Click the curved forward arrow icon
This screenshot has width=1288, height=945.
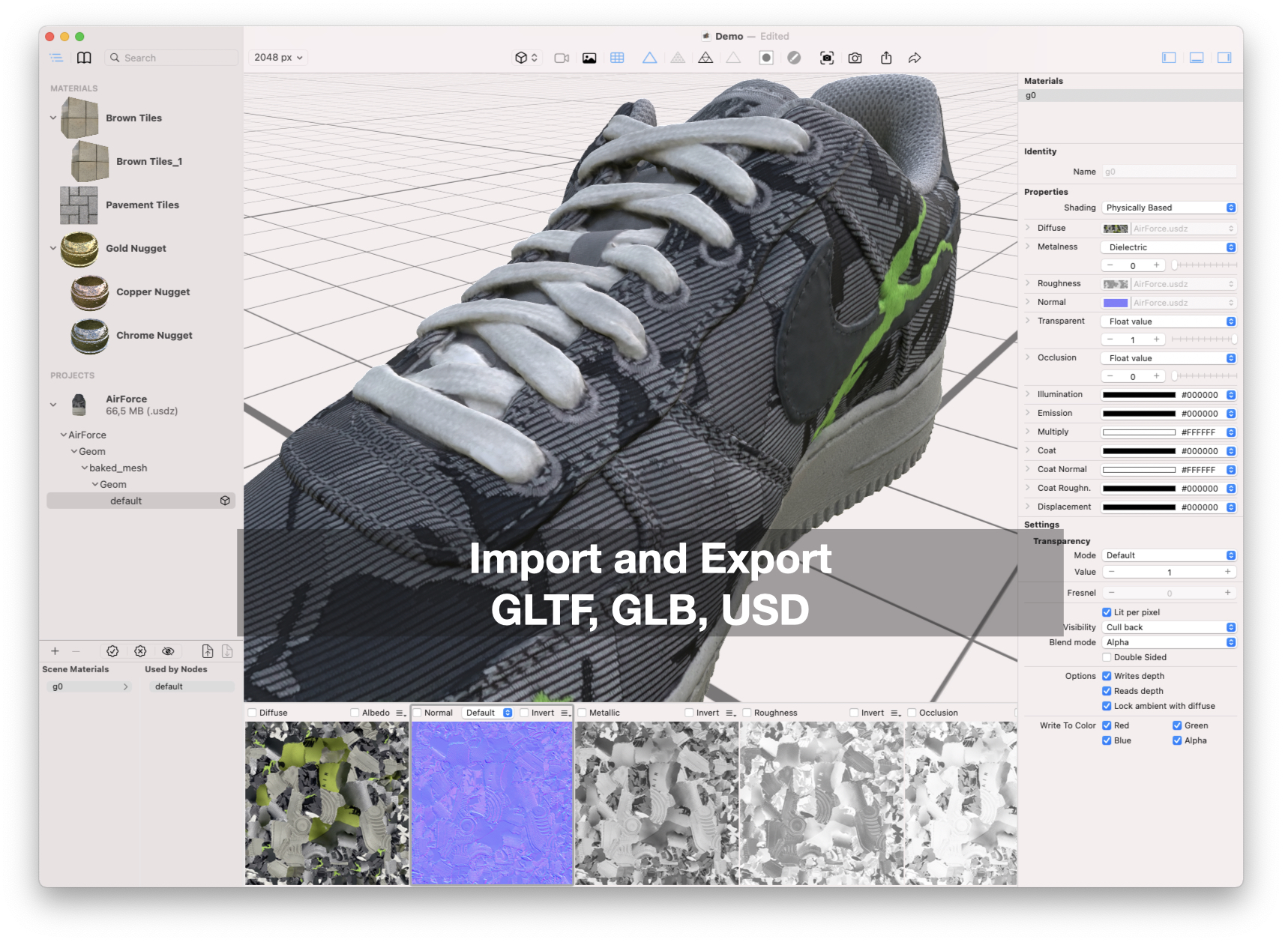point(915,58)
